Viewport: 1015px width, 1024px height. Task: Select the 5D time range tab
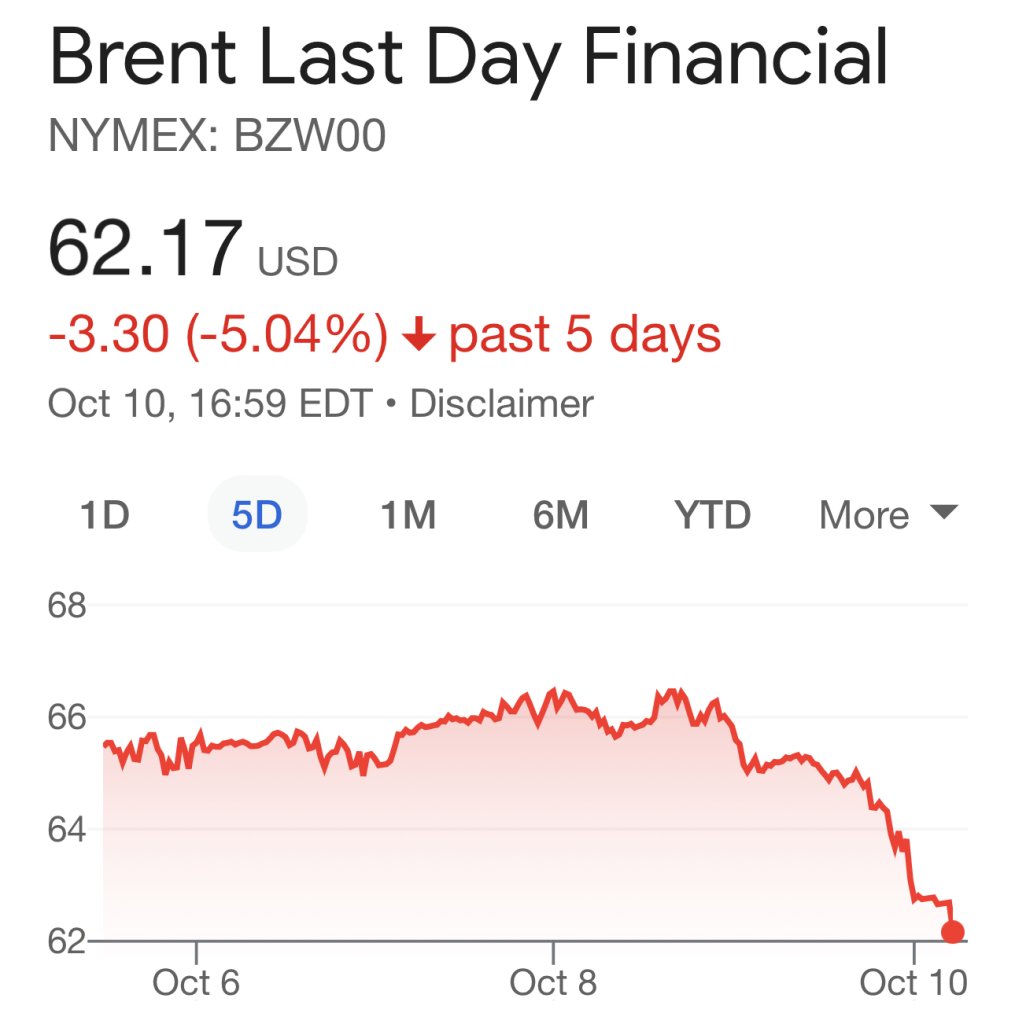[x=257, y=516]
